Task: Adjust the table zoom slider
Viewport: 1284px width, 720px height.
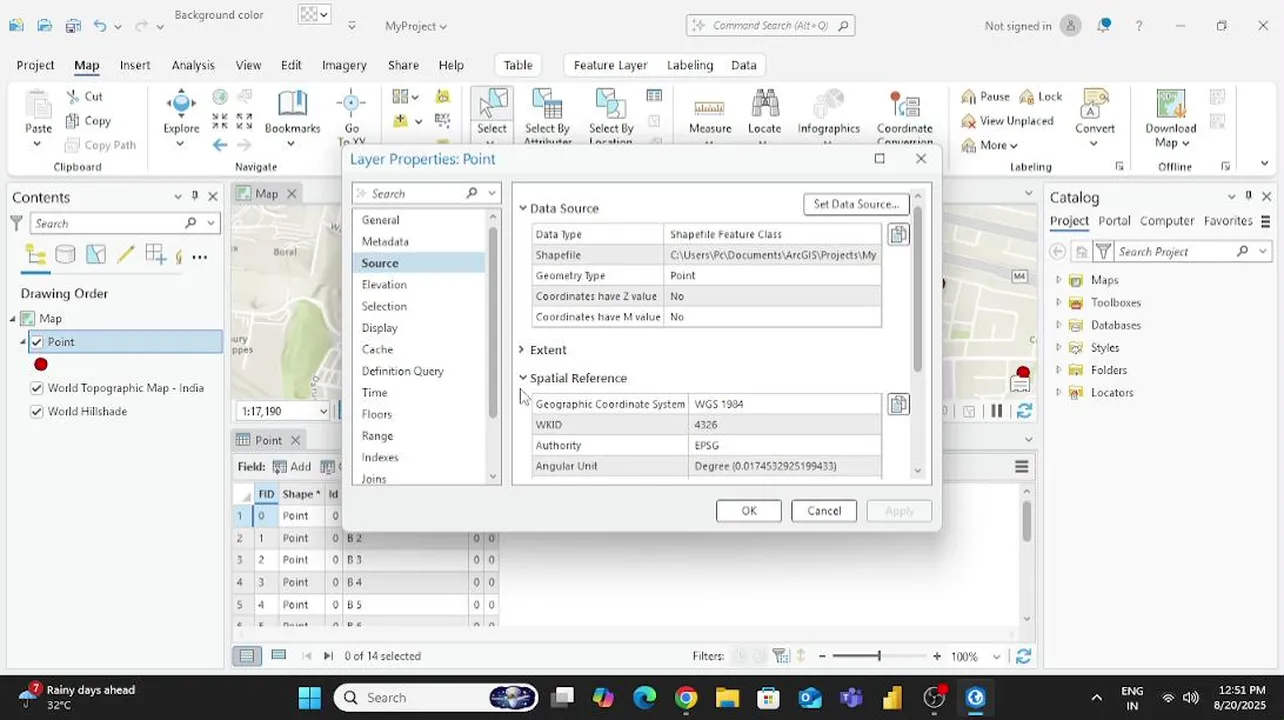Action: 879,656
